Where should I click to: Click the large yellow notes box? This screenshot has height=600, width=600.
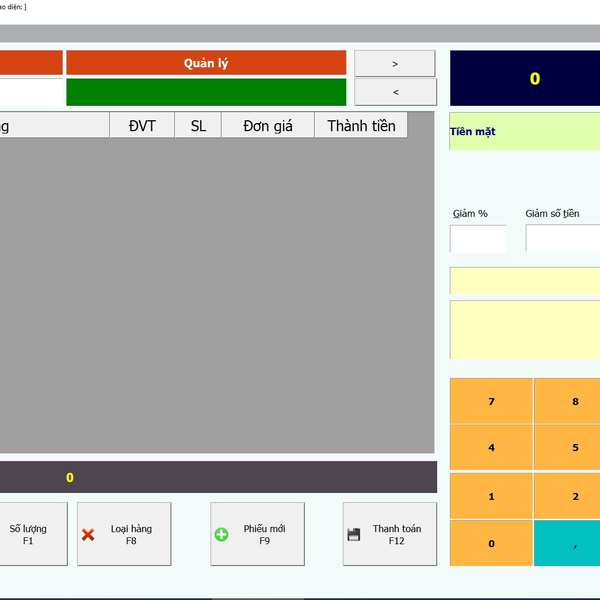pyautogui.click(x=525, y=330)
